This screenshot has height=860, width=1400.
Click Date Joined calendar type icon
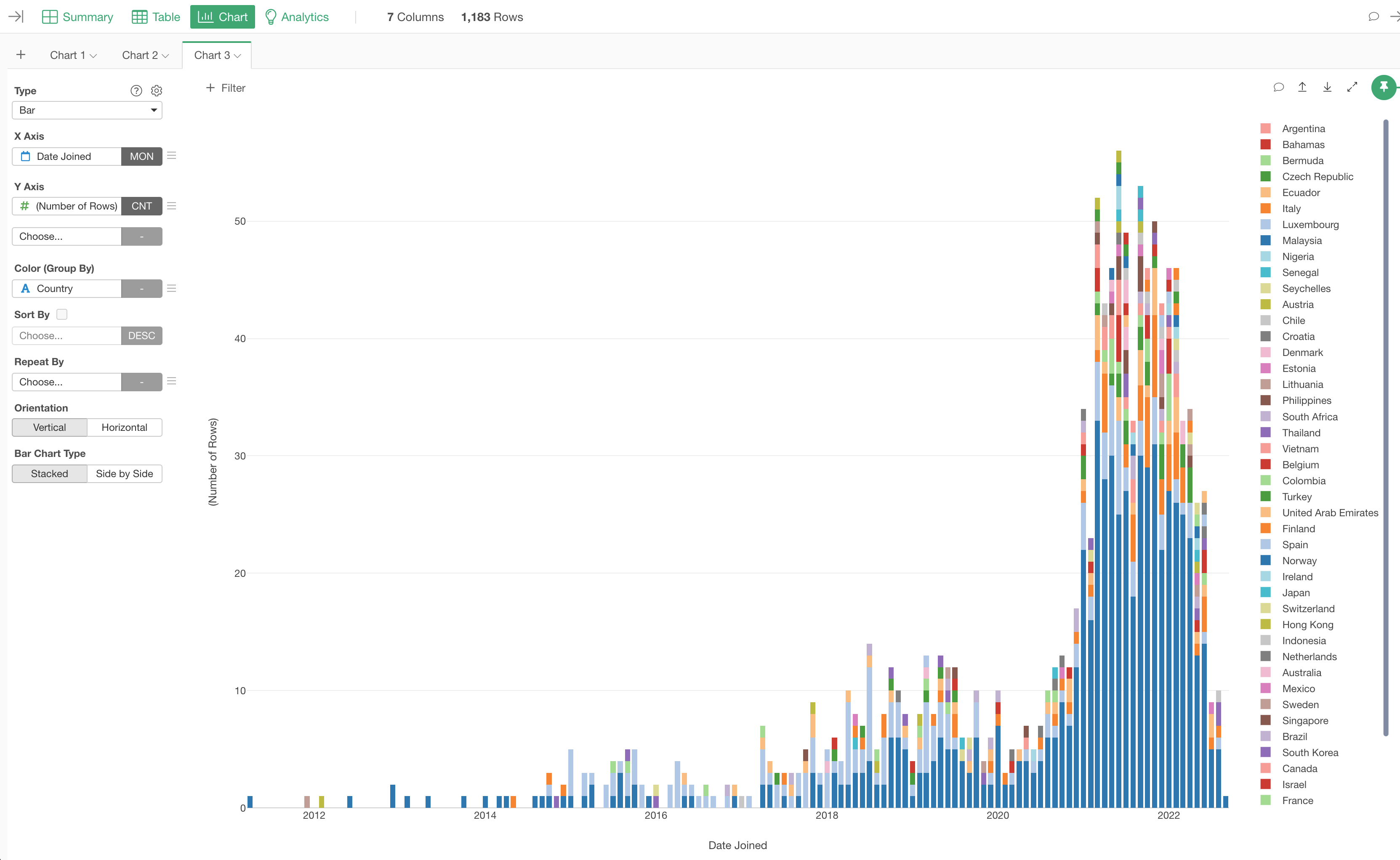pos(26,157)
